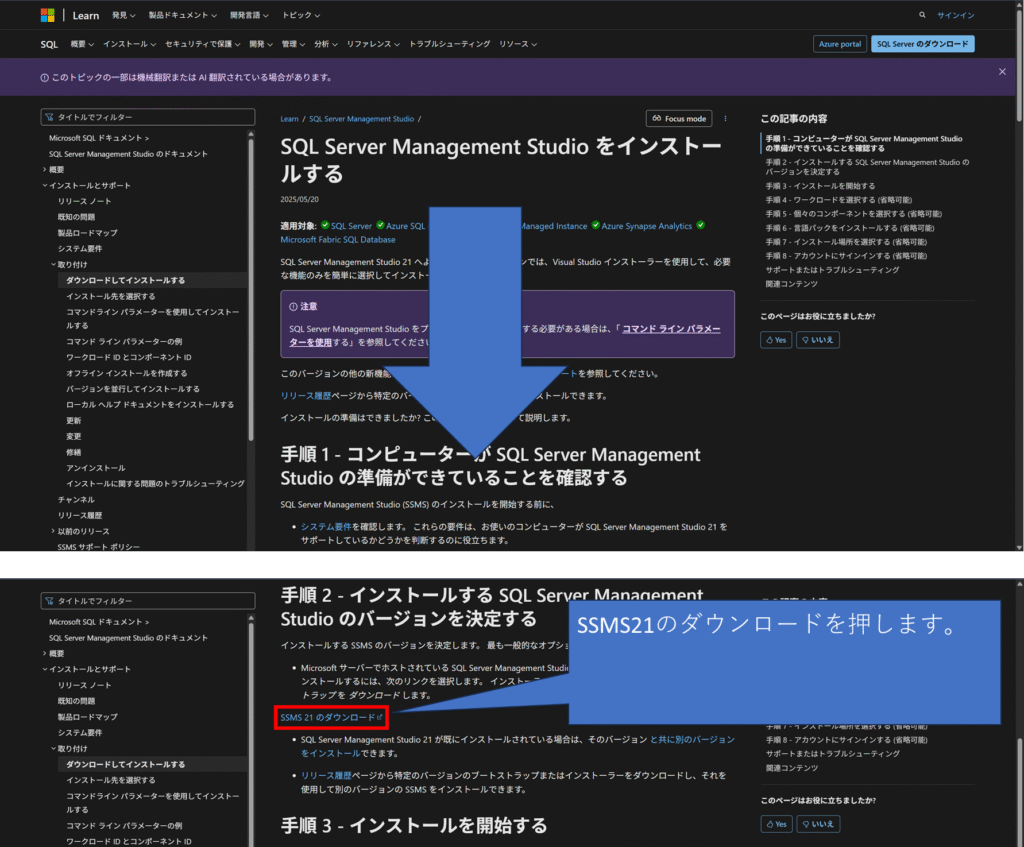Expand the セキュリティで保護 menu
Image resolution: width=1024 pixels, height=847 pixels.
[x=202, y=44]
